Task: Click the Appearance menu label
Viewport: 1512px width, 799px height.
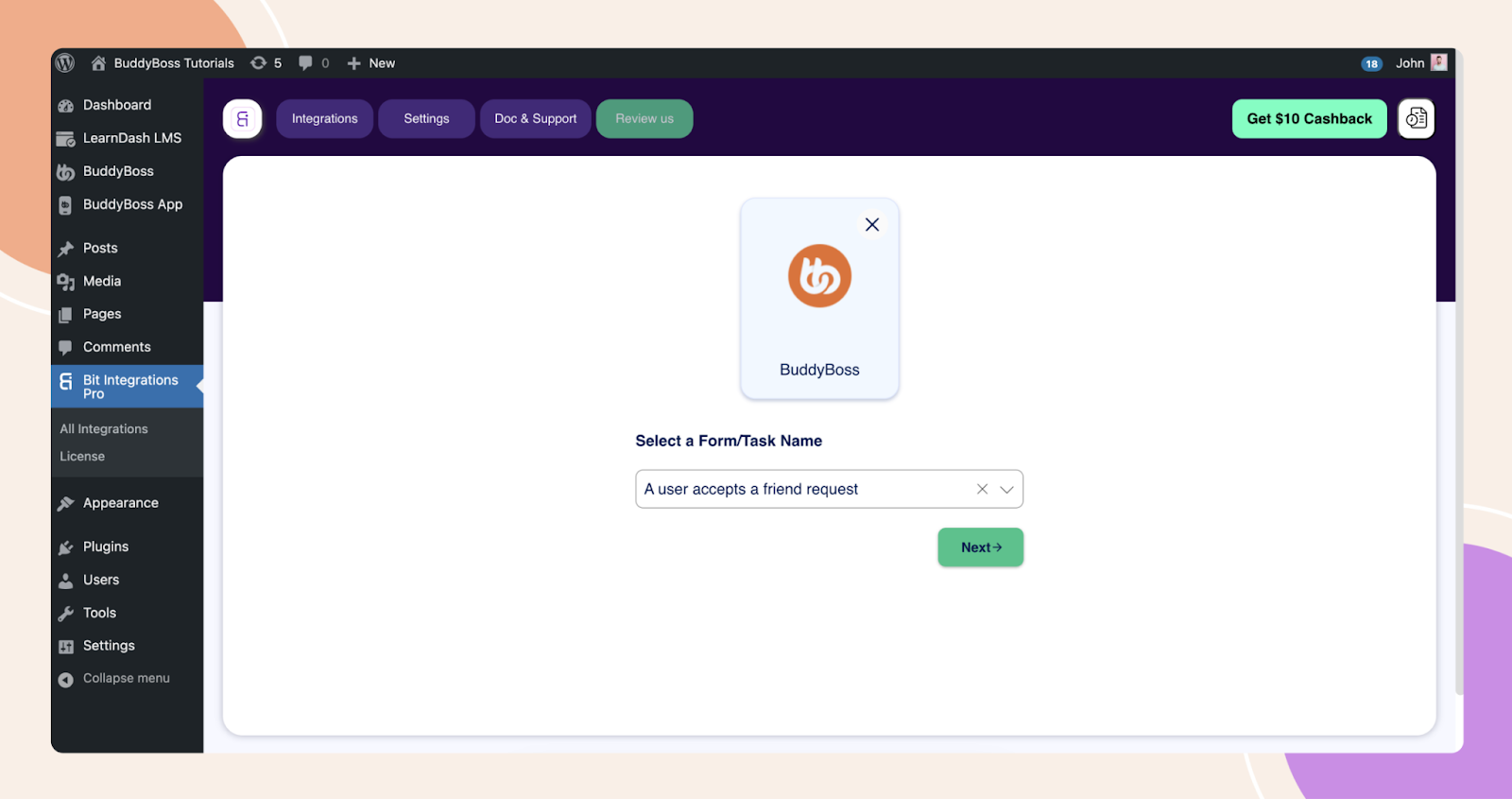Action: tap(121, 503)
